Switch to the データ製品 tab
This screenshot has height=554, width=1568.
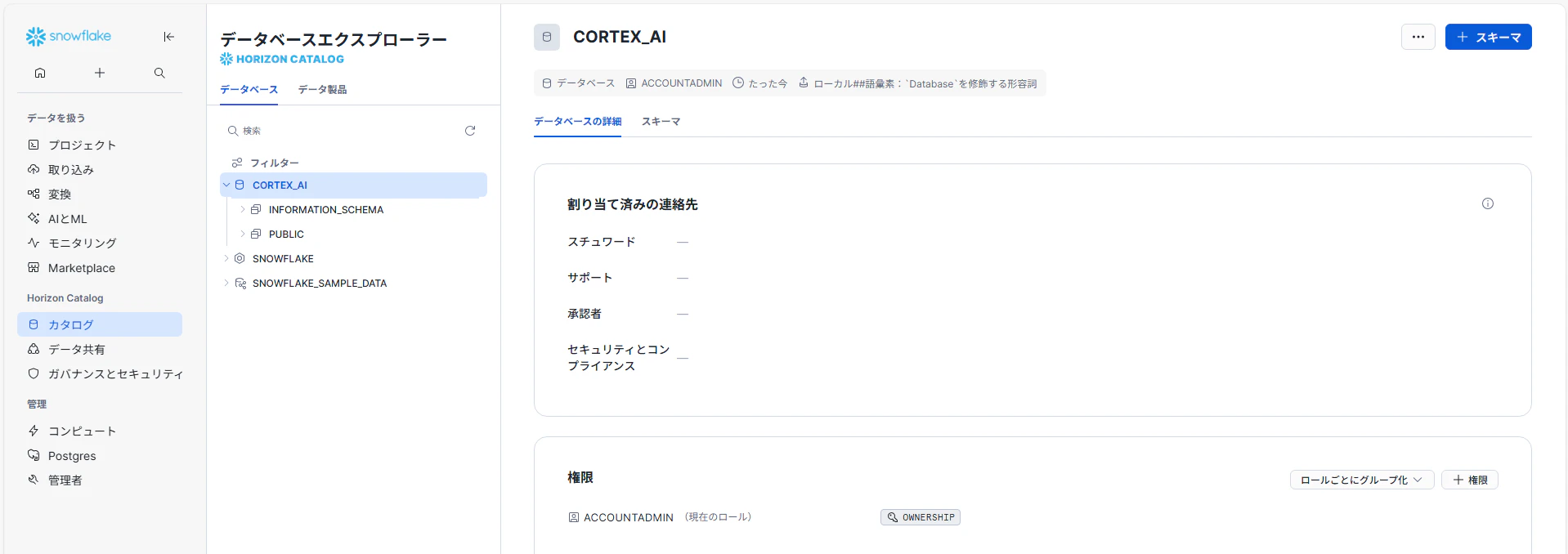pos(322,90)
